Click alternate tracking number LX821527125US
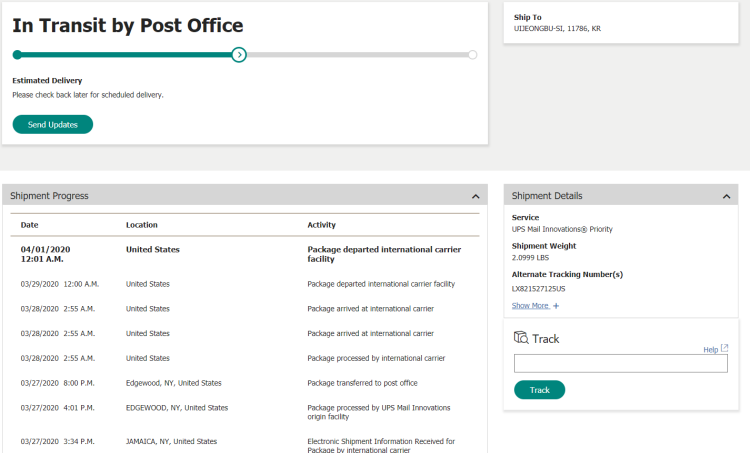This screenshot has width=750, height=453. coord(539,289)
